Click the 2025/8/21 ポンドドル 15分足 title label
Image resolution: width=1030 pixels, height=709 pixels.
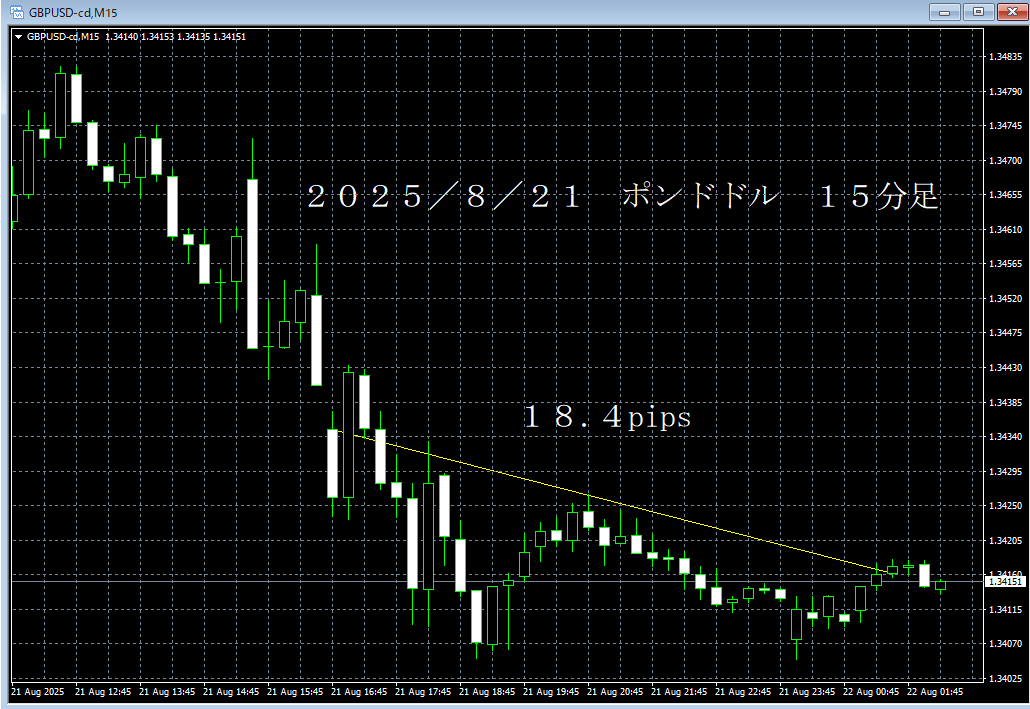click(623, 196)
